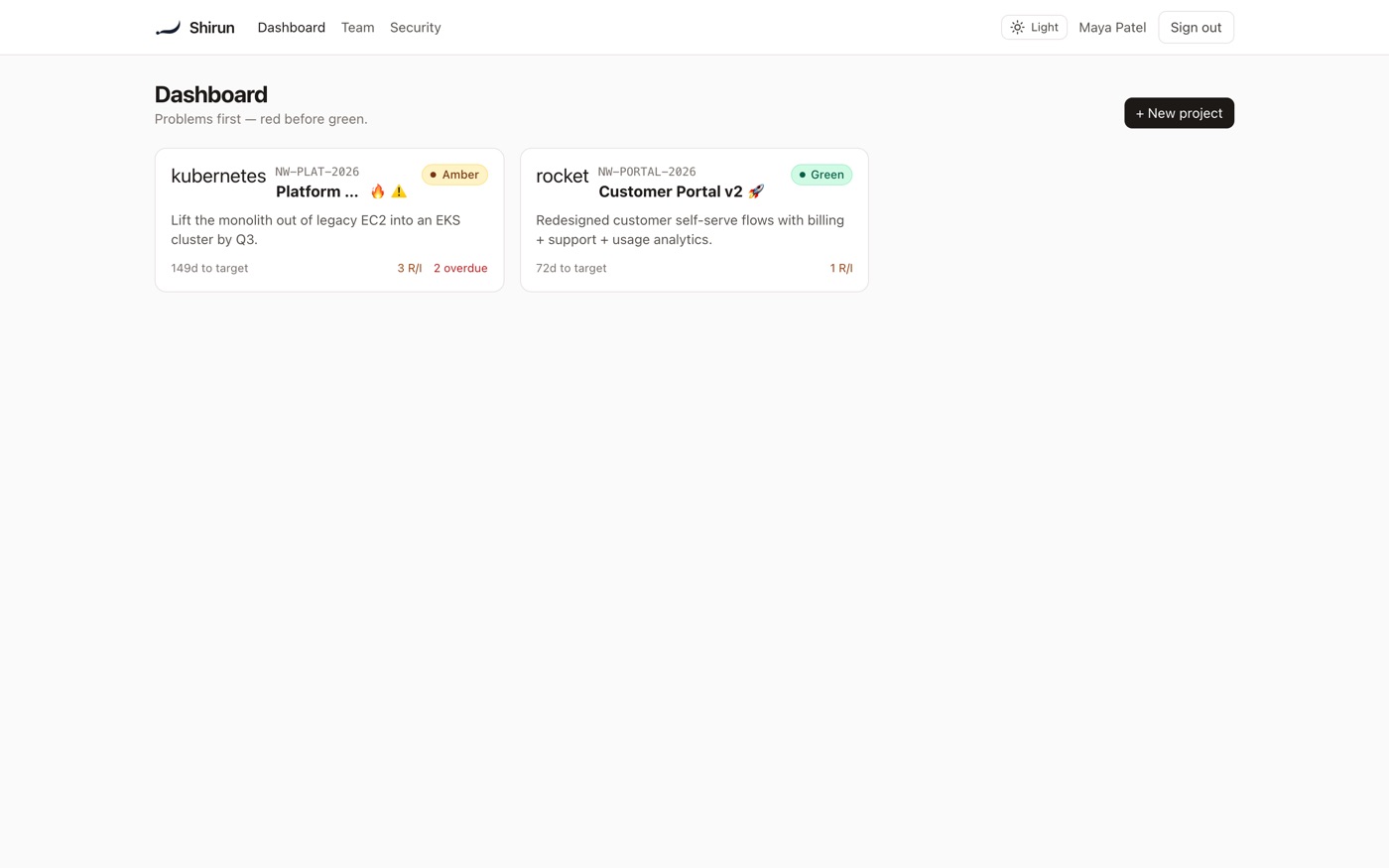Click the Shirun logo icon
Viewport: 1389px width, 868px height.
[168, 28]
